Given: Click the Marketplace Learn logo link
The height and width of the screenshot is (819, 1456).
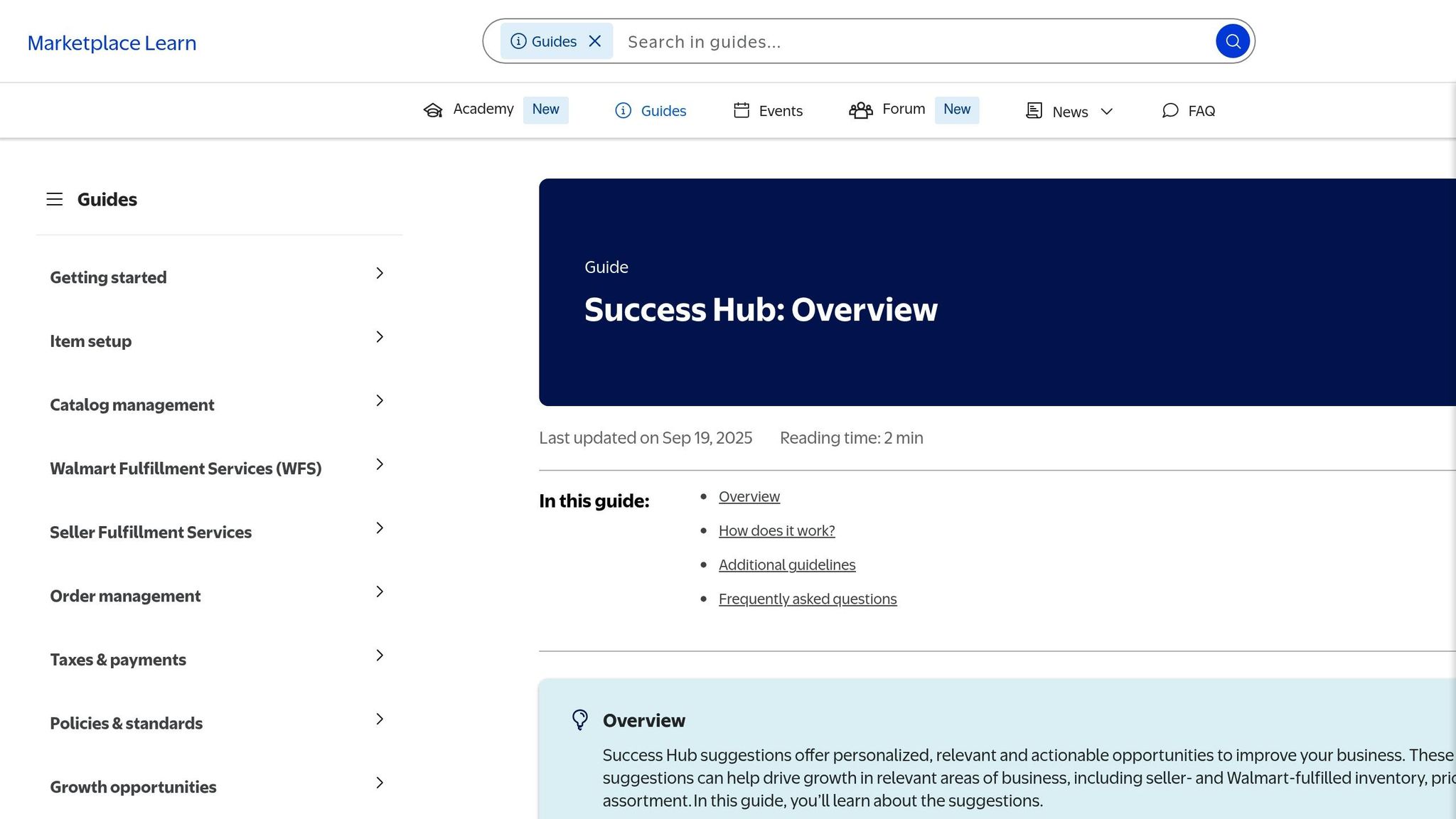Looking at the screenshot, I should click(x=112, y=43).
